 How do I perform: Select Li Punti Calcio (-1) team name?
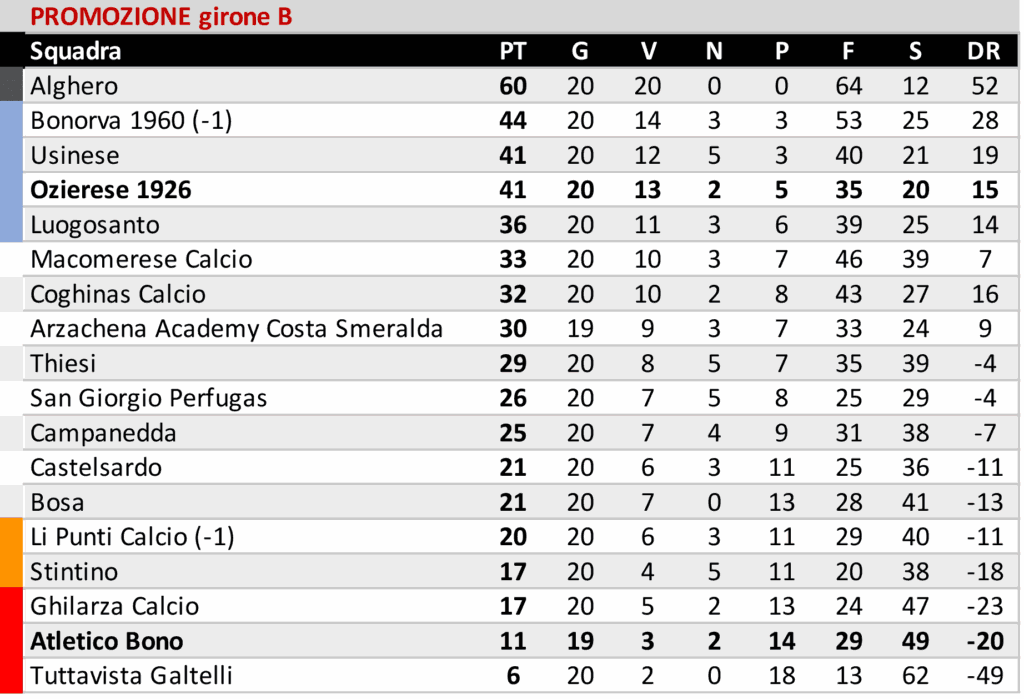coord(132,537)
